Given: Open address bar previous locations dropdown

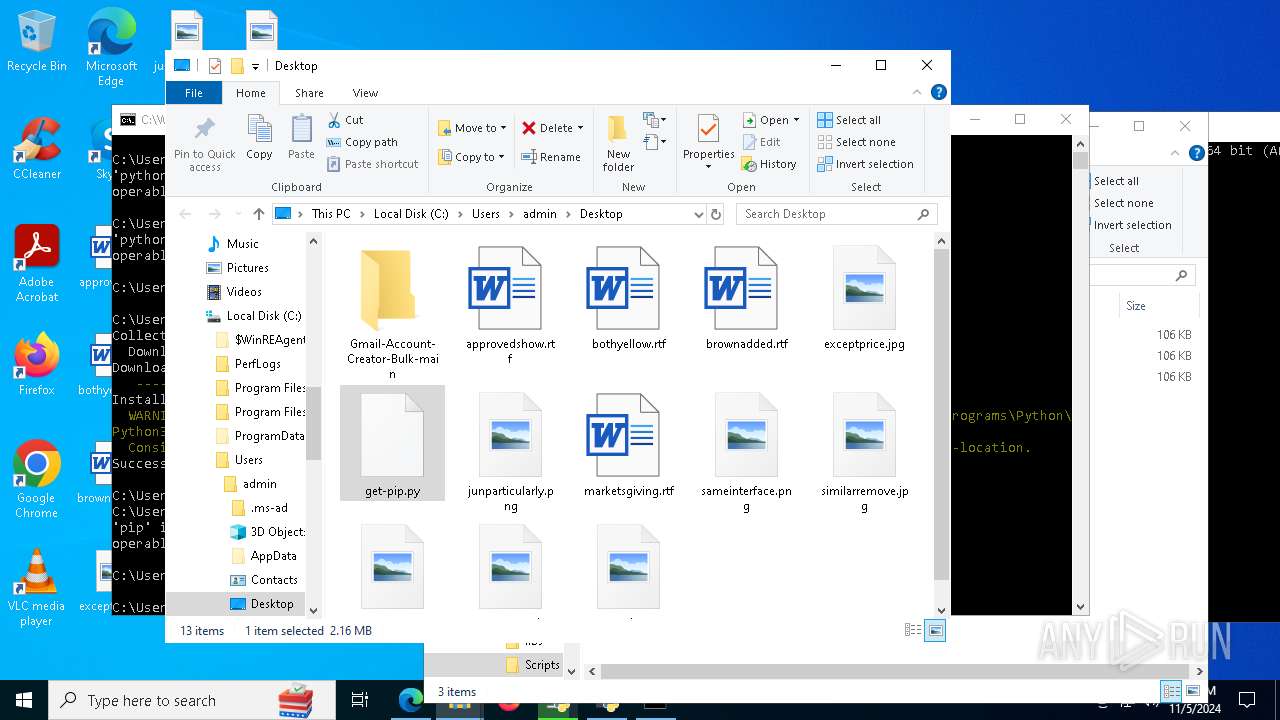Looking at the screenshot, I should tap(698, 214).
